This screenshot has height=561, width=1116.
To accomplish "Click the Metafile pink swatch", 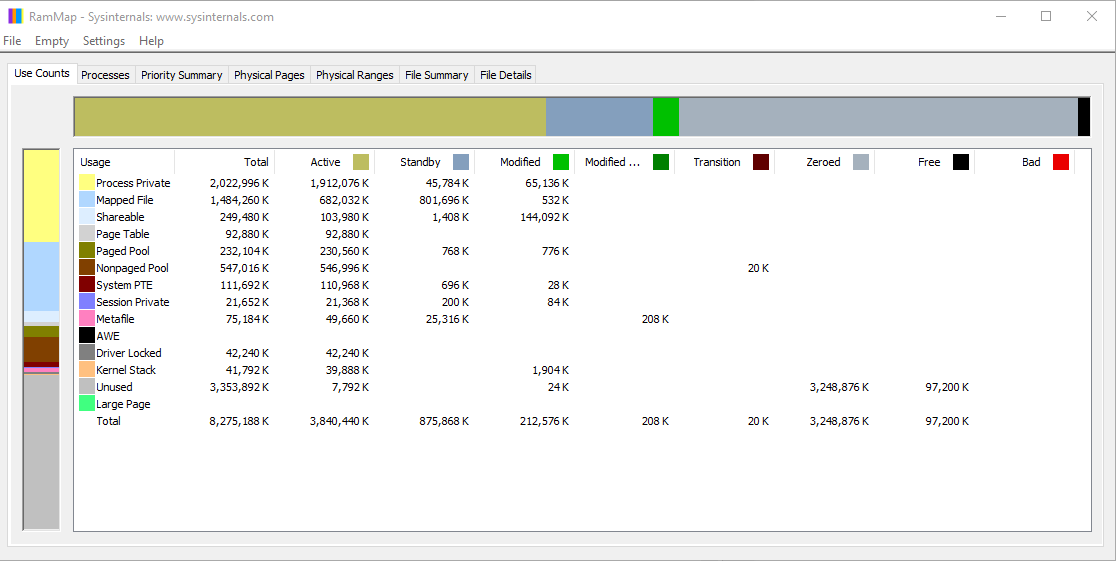I will 87,319.
